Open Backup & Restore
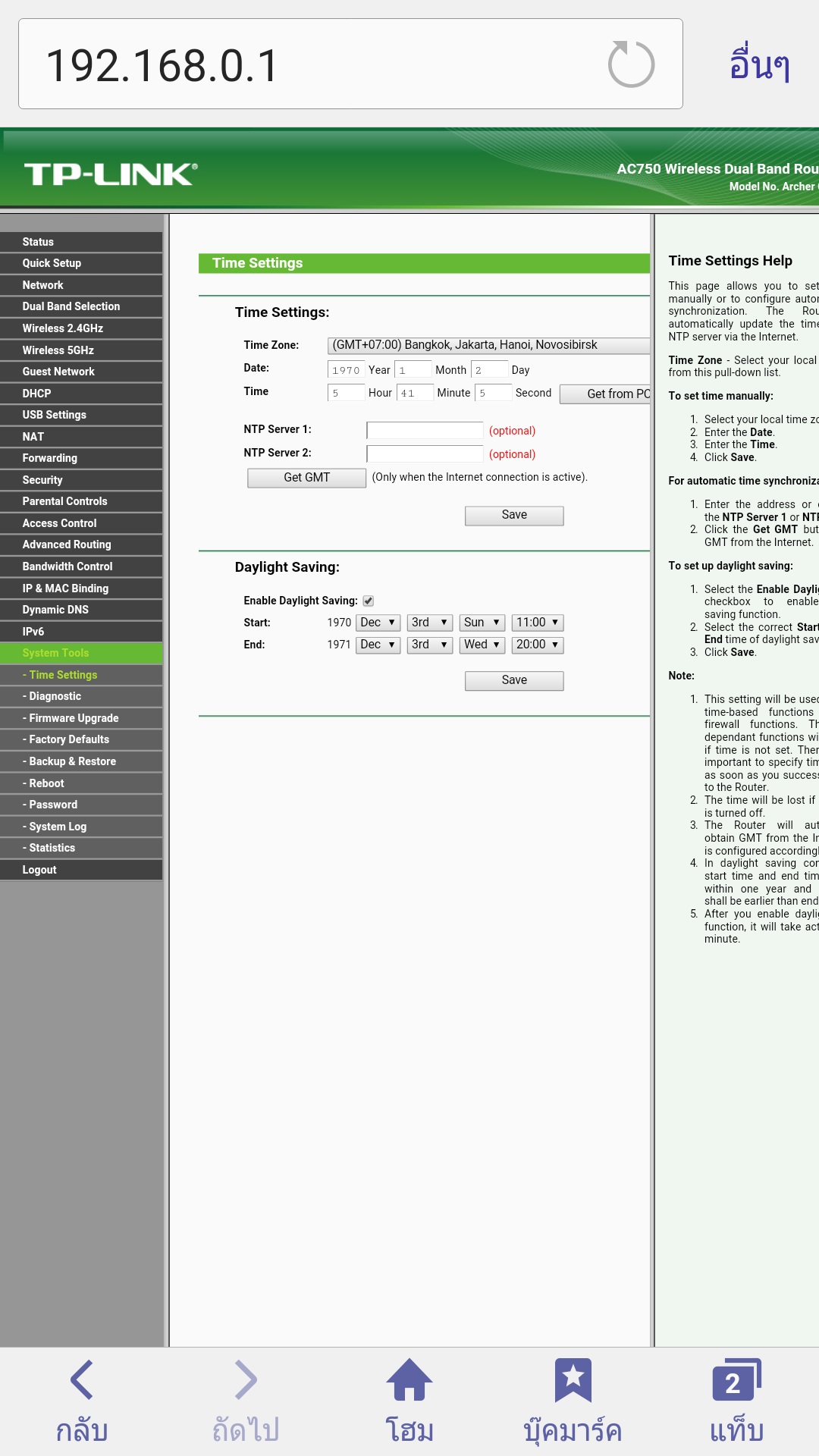 click(81, 761)
